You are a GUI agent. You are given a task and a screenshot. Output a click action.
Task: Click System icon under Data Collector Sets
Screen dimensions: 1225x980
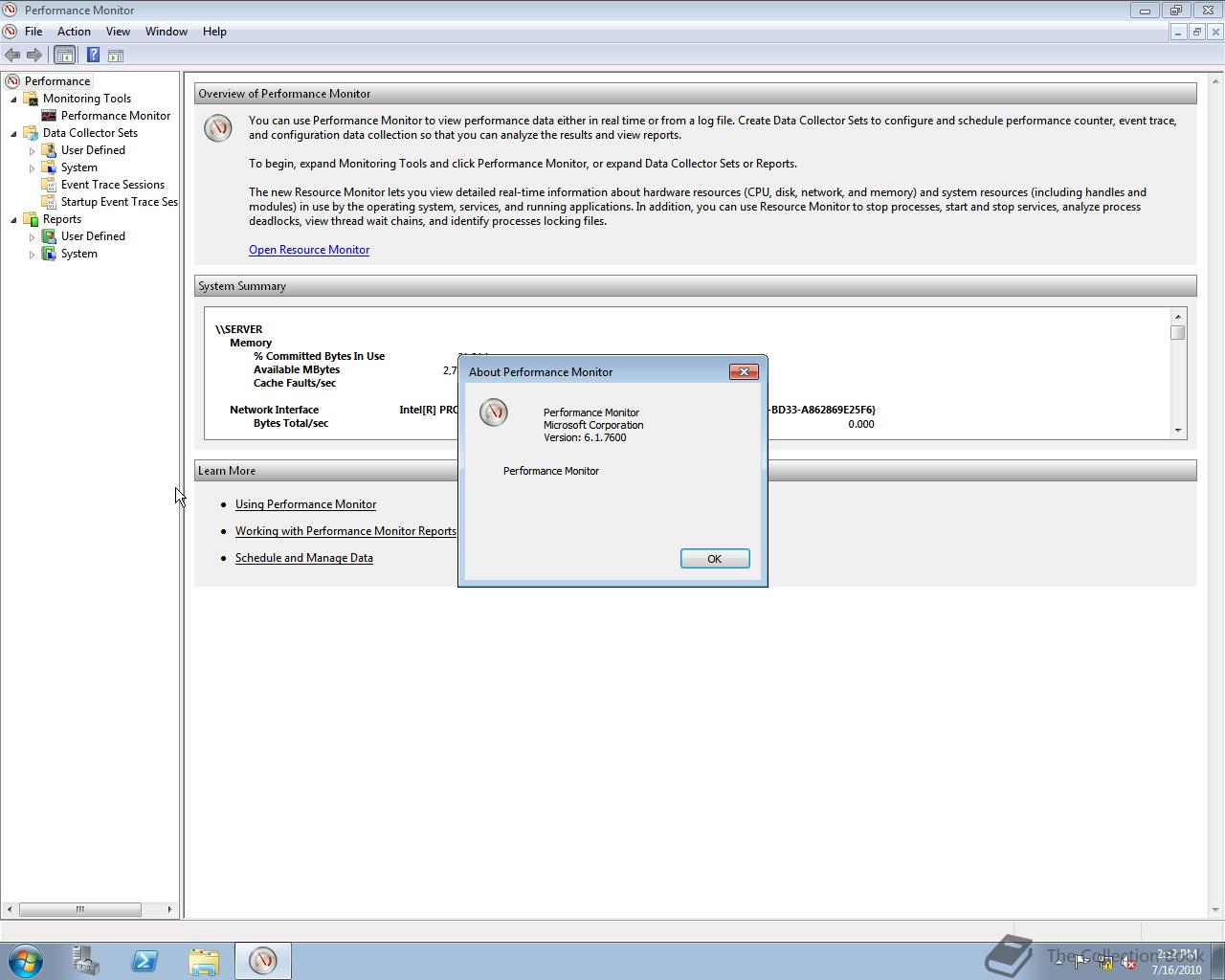pos(49,167)
